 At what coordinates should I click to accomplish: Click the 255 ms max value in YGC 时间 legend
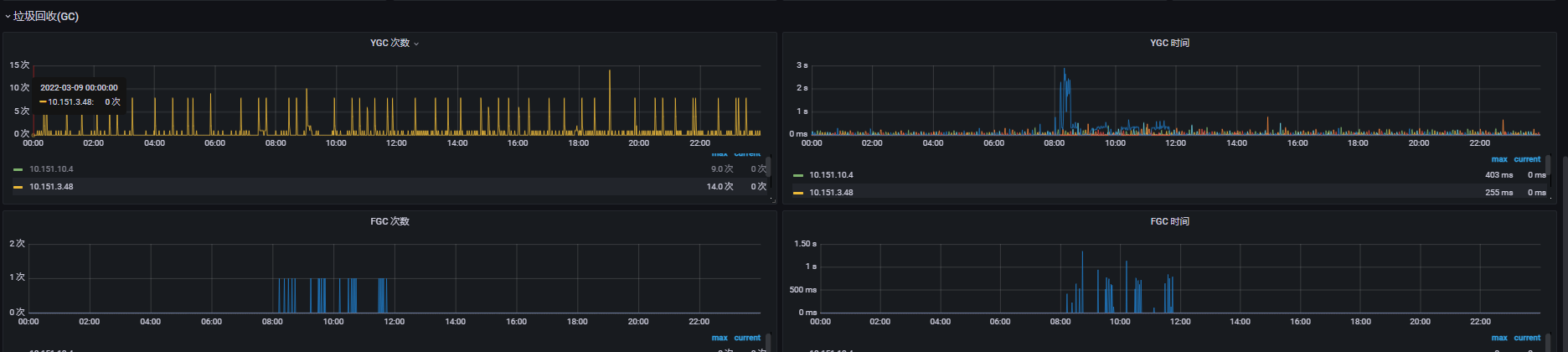coord(1498,193)
